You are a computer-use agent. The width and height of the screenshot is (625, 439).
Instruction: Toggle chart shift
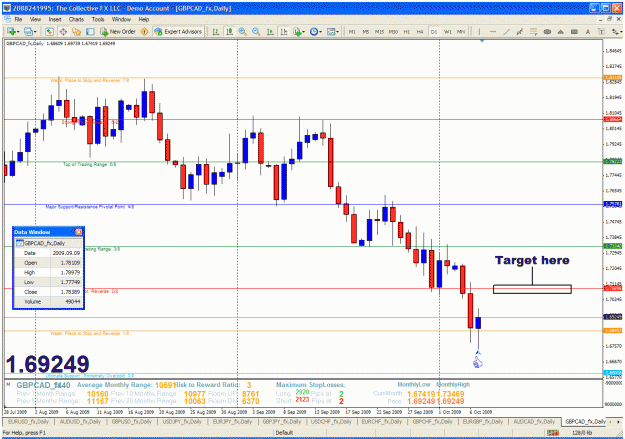pyautogui.click(x=283, y=31)
